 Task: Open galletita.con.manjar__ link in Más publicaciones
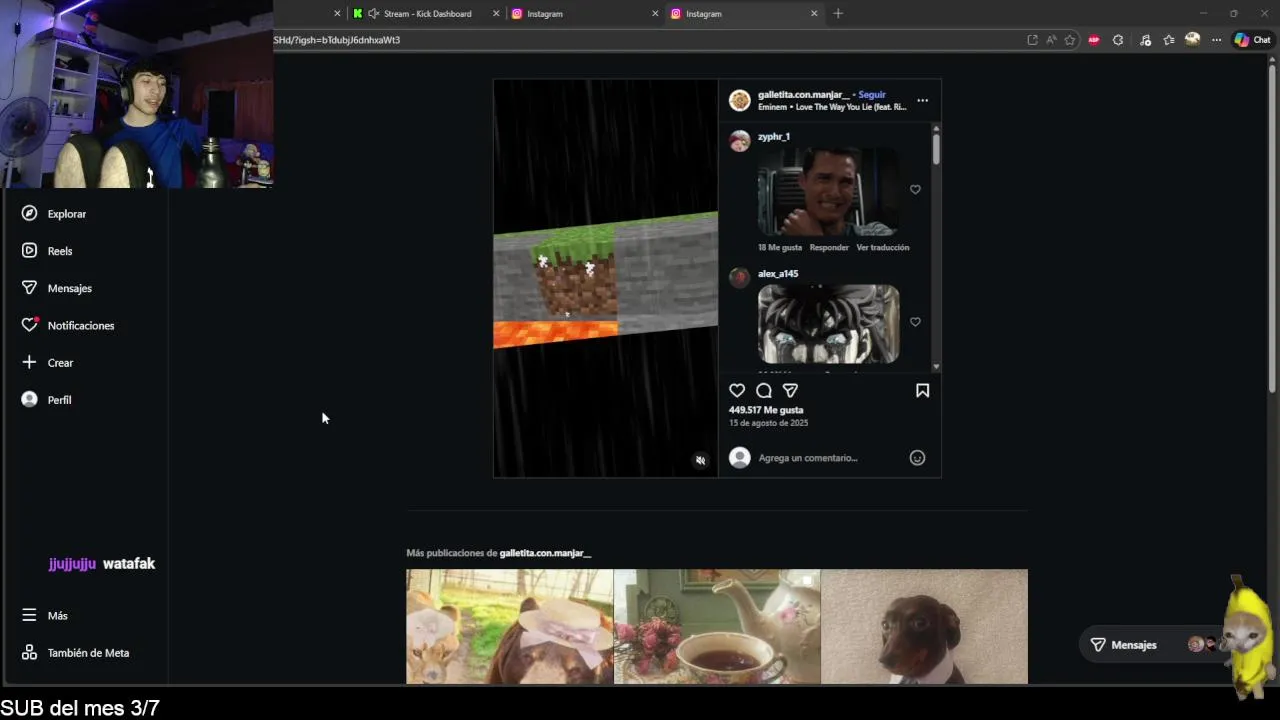coord(545,553)
